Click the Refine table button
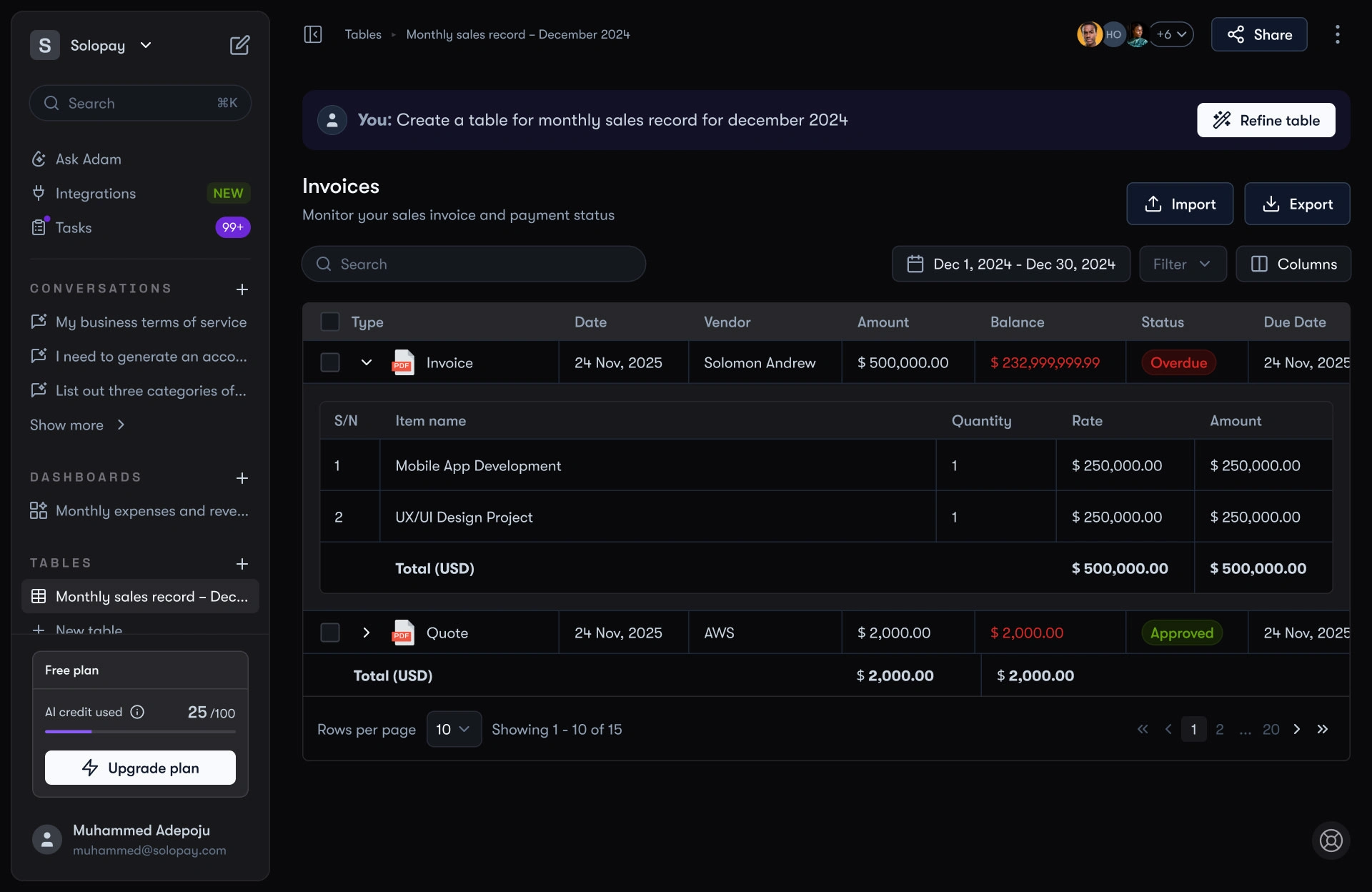Image resolution: width=1372 pixels, height=892 pixels. pyautogui.click(x=1266, y=120)
